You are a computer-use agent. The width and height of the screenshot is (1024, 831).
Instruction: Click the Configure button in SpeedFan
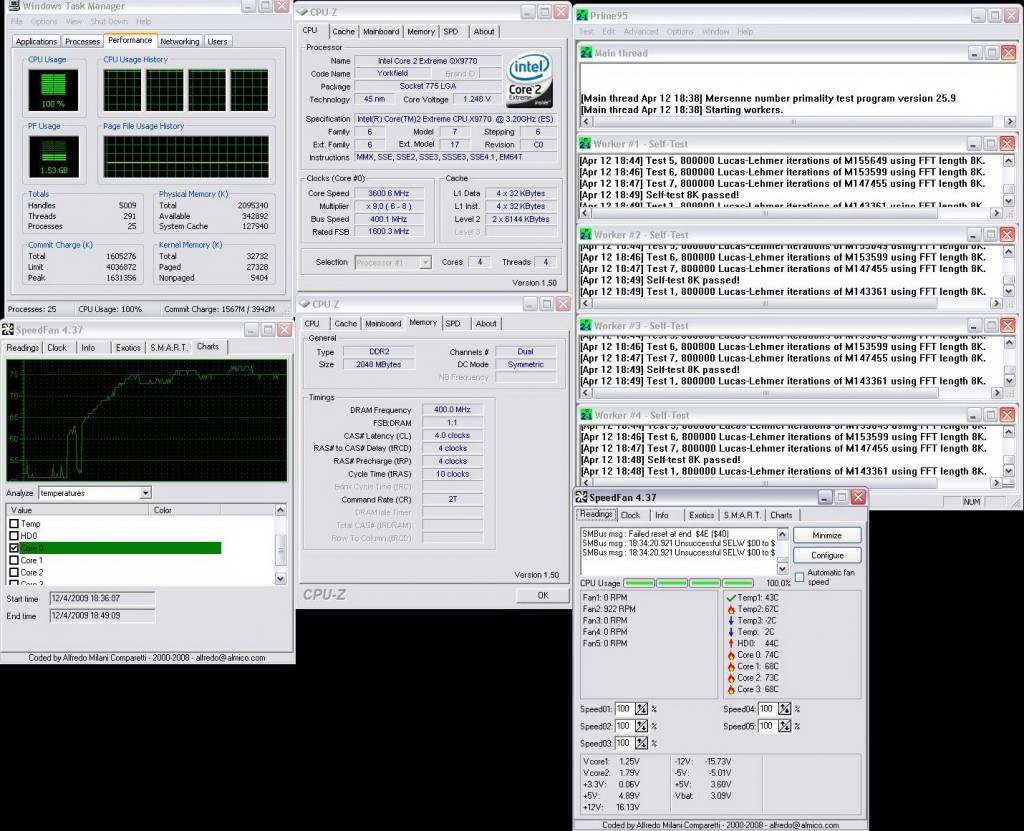827,555
